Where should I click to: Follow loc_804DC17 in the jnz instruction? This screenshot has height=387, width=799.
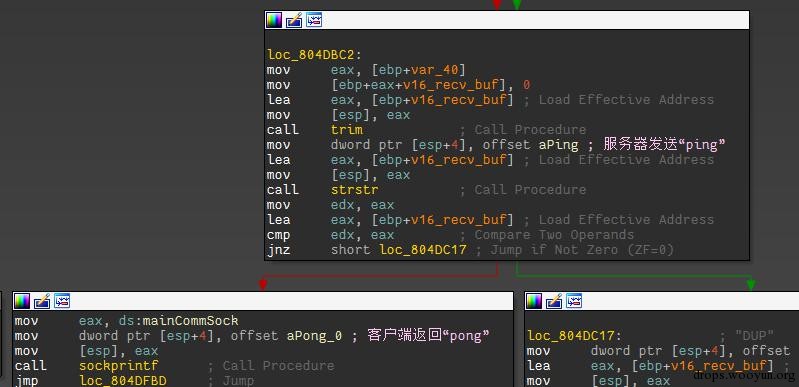423,250
